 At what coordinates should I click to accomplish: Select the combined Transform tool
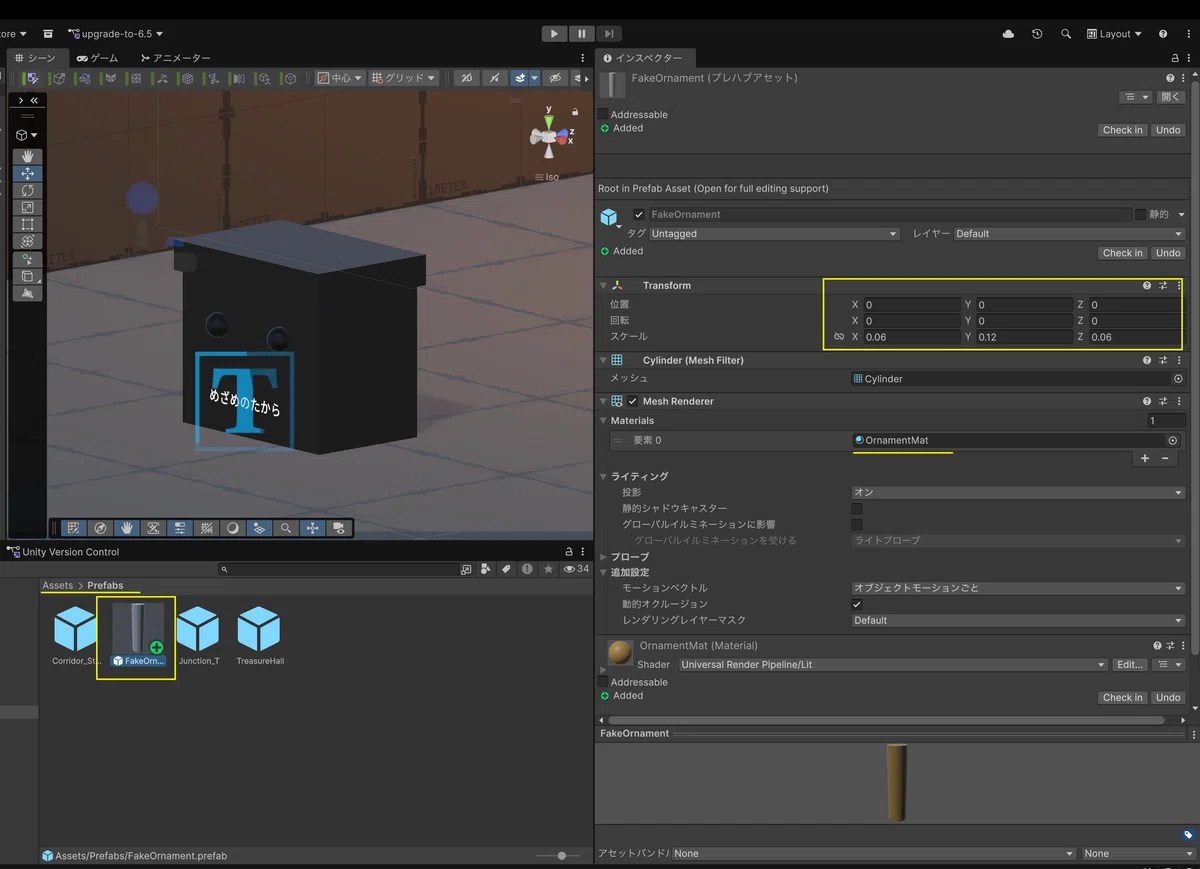click(x=27, y=241)
